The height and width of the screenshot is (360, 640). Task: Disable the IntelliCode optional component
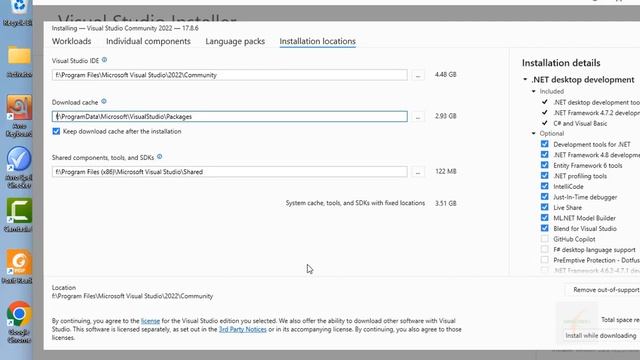[x=544, y=186]
